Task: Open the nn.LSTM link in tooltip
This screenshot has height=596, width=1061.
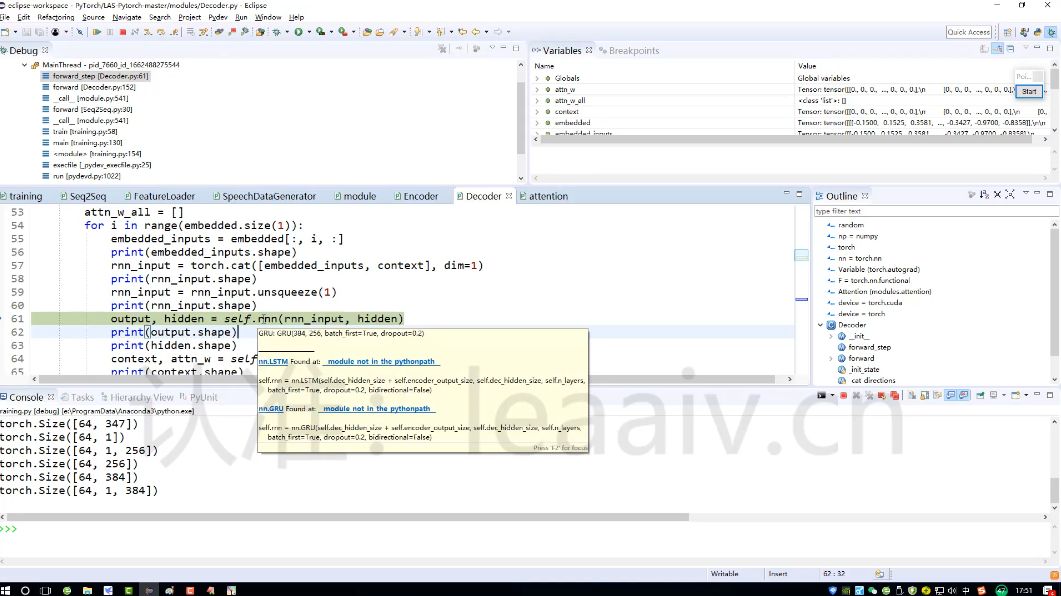Action: pos(273,361)
